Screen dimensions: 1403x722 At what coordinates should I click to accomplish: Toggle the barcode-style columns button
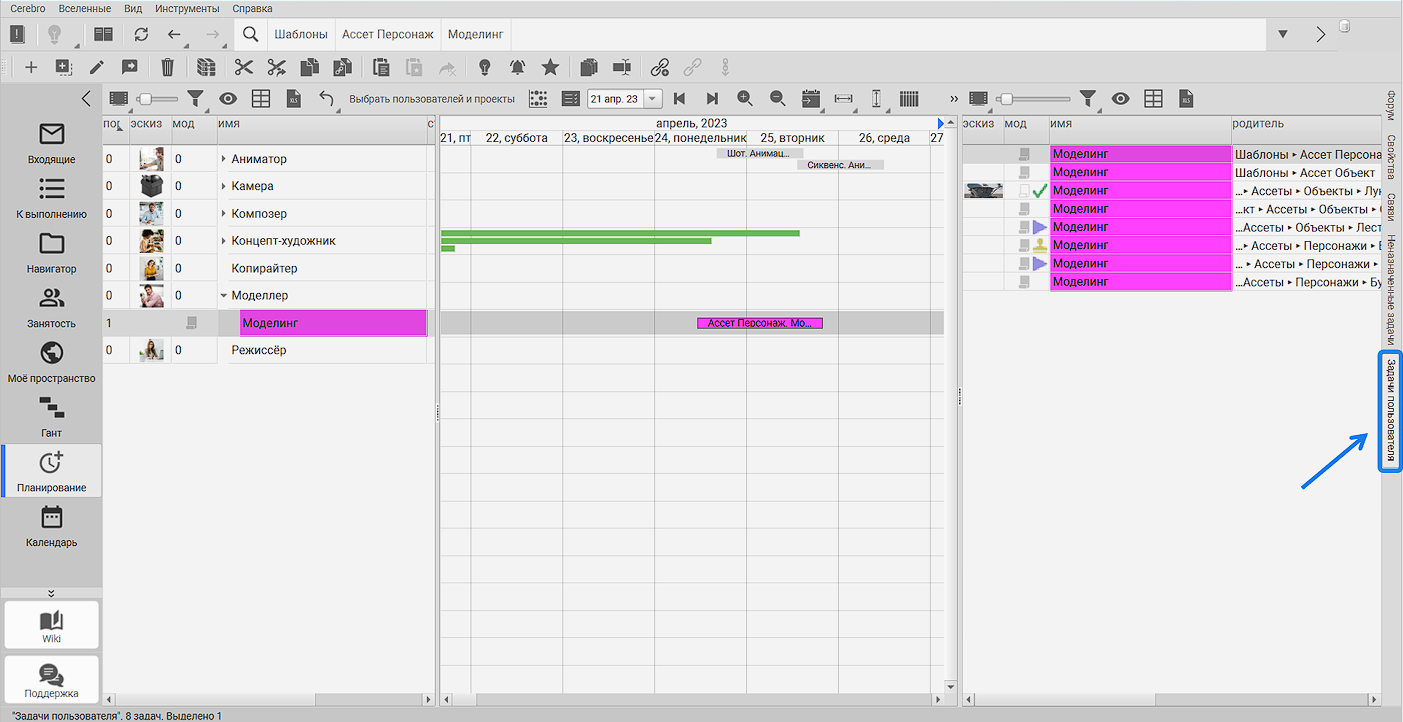909,99
